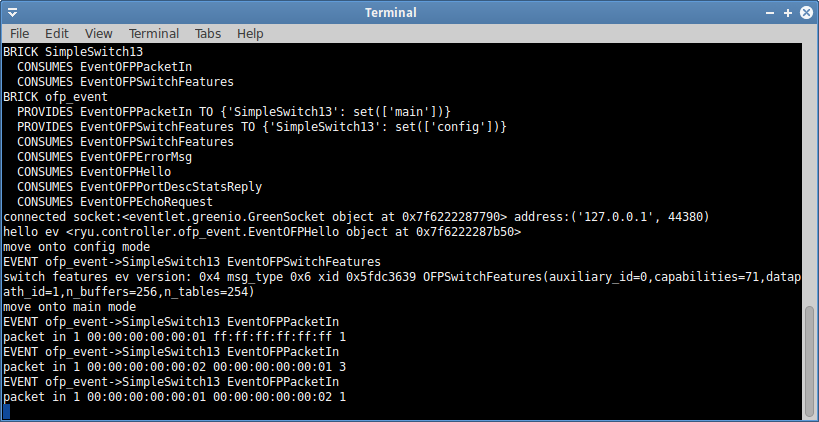
Task: Close the Terminal window
Action: (x=805, y=11)
